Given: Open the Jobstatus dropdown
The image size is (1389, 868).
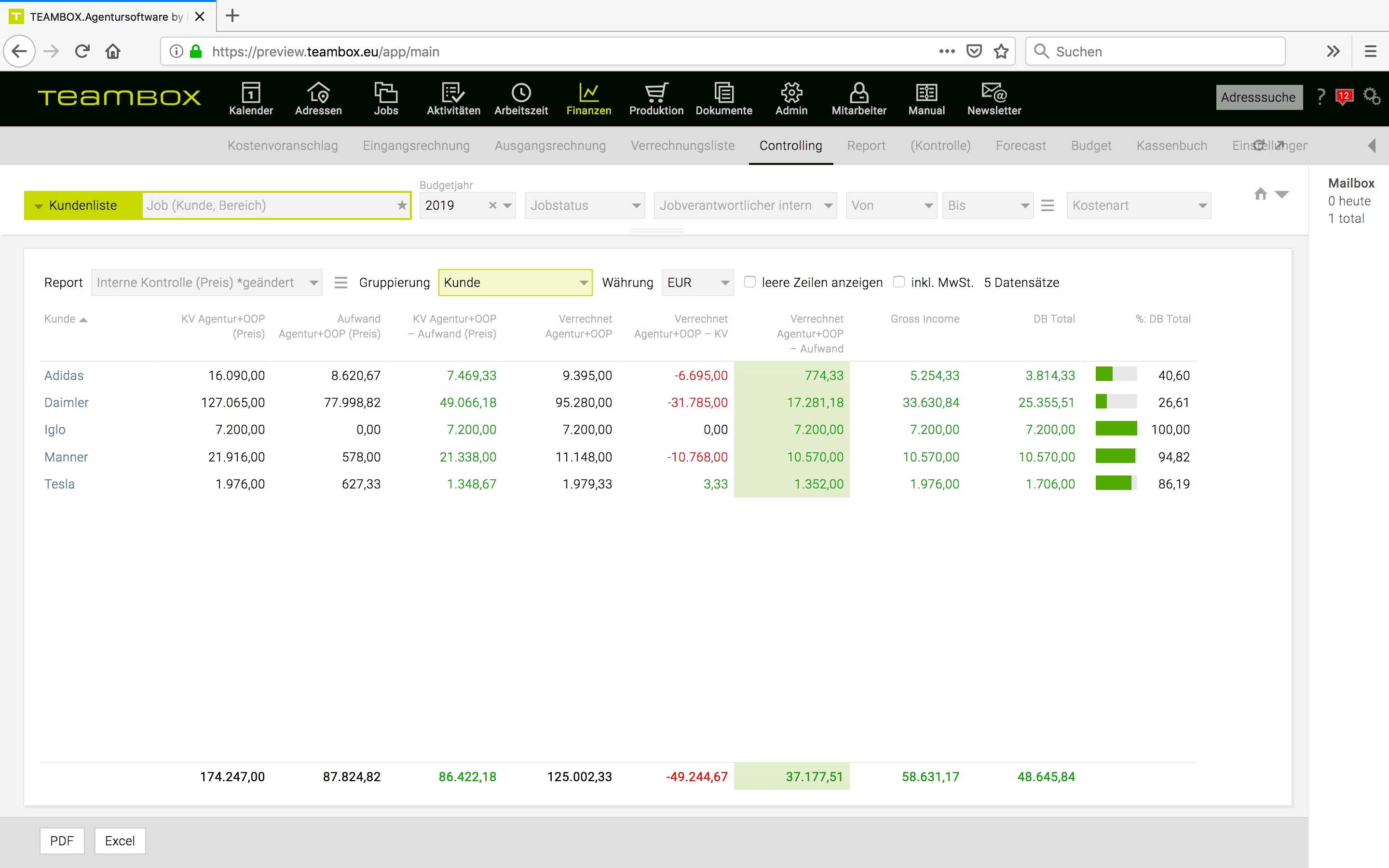Looking at the screenshot, I should (585, 205).
